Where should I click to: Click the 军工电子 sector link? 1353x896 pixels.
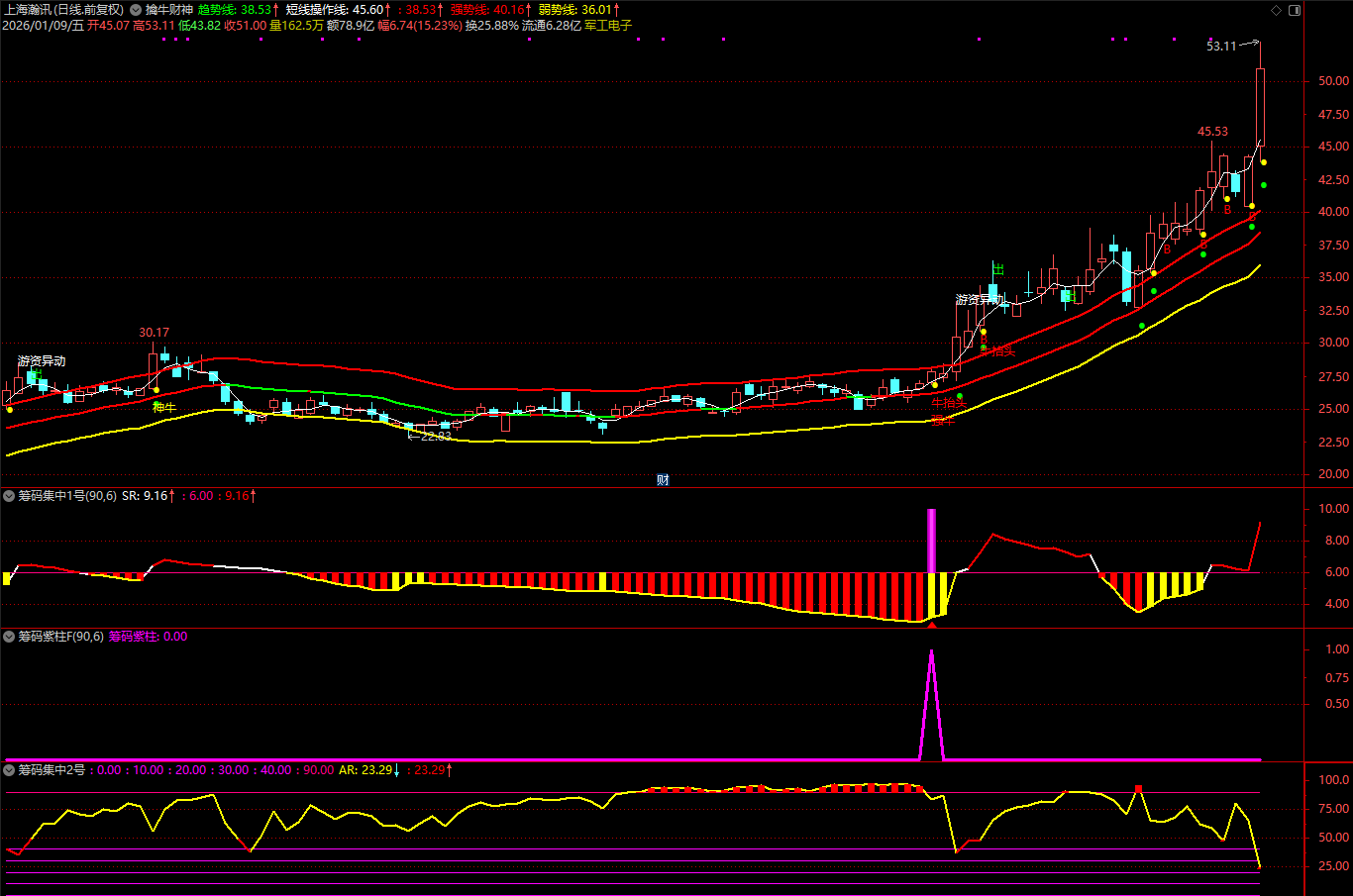[x=608, y=26]
